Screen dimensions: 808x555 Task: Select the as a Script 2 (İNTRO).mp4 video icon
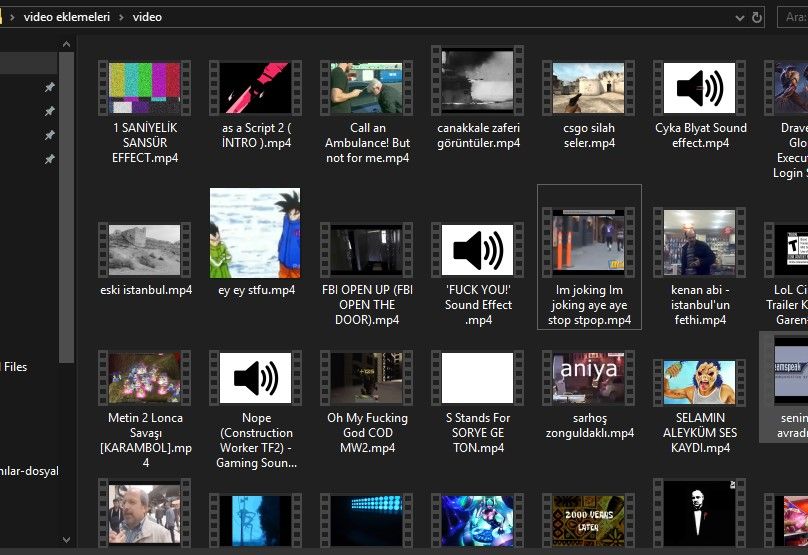click(x=256, y=88)
